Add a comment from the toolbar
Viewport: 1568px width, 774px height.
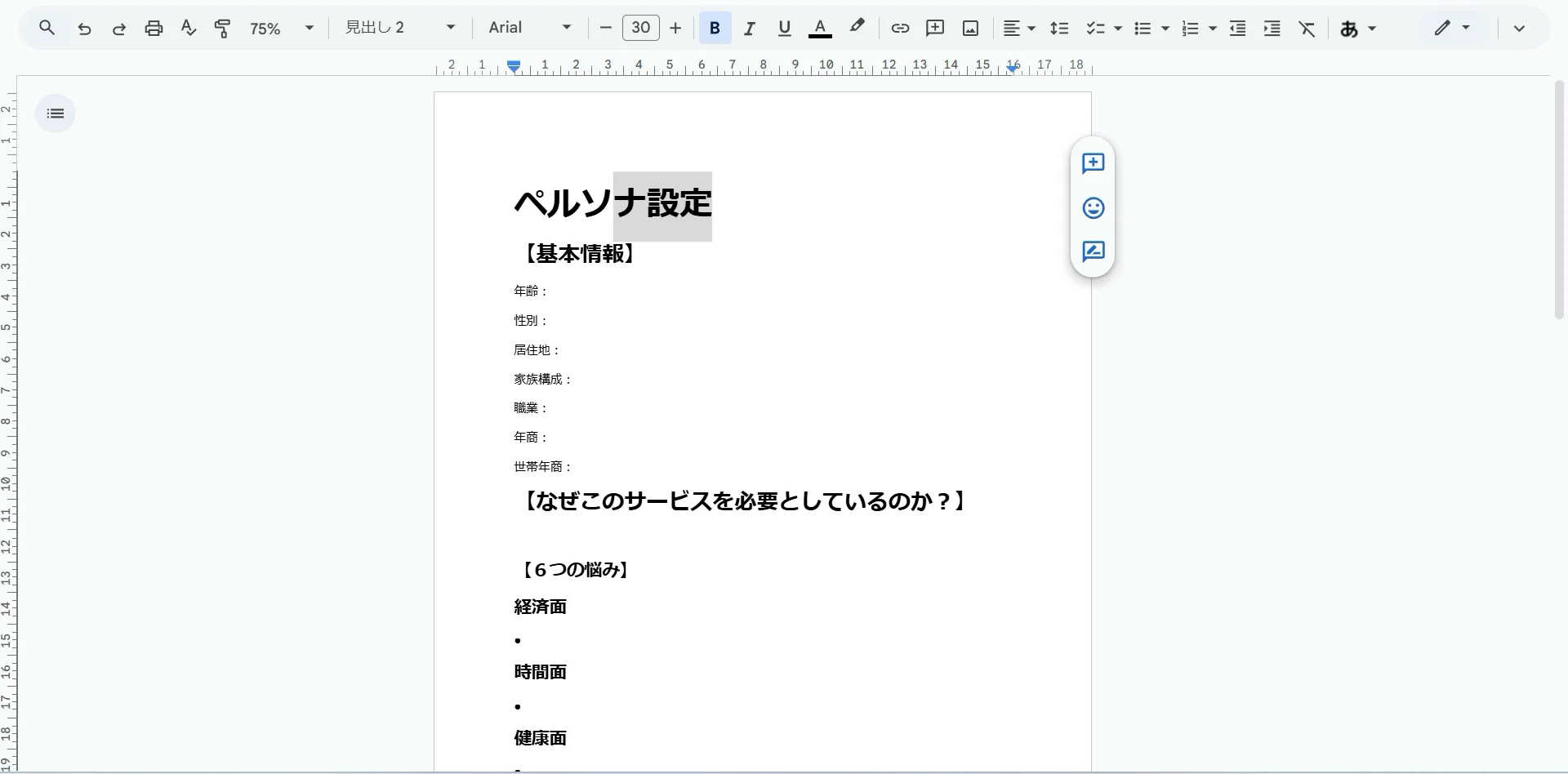[x=935, y=29]
